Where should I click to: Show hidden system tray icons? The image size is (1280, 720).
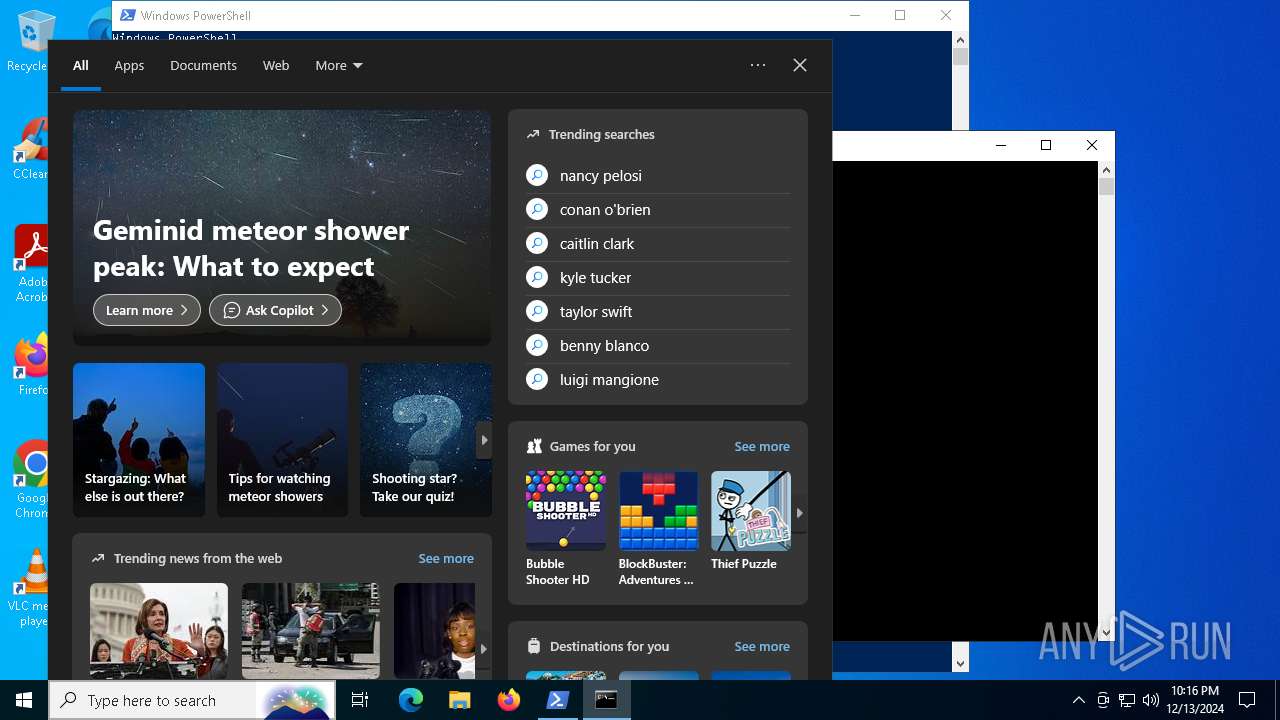coord(1078,700)
